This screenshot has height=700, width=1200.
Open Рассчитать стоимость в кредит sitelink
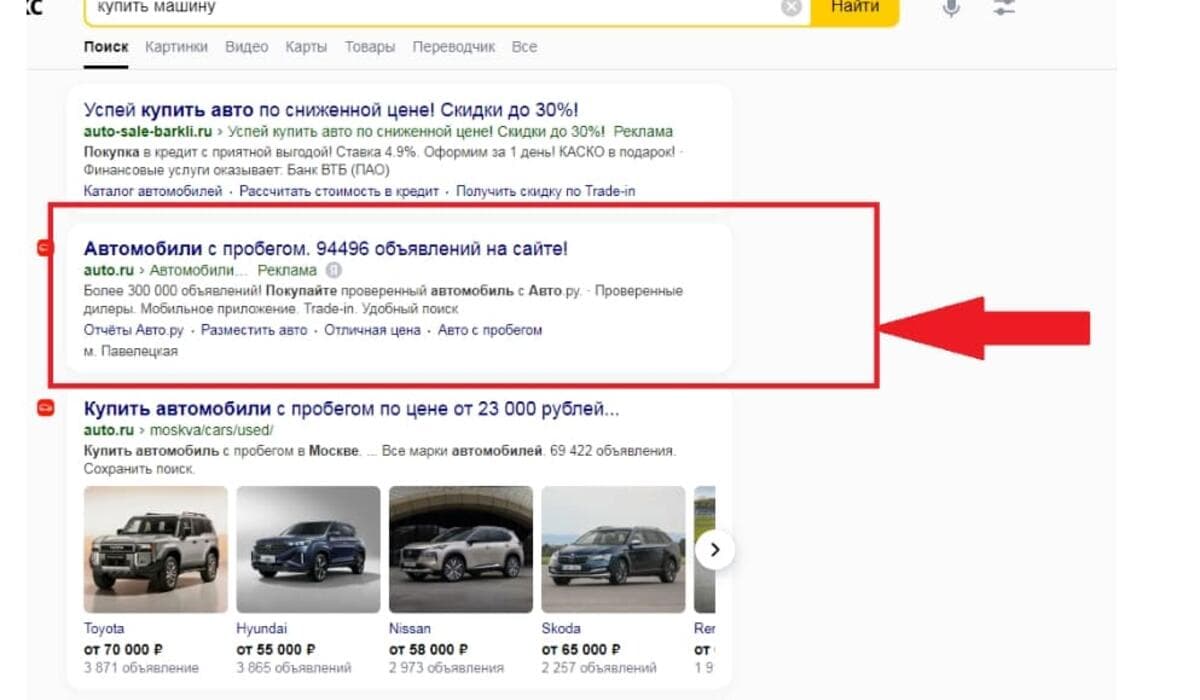point(339,191)
